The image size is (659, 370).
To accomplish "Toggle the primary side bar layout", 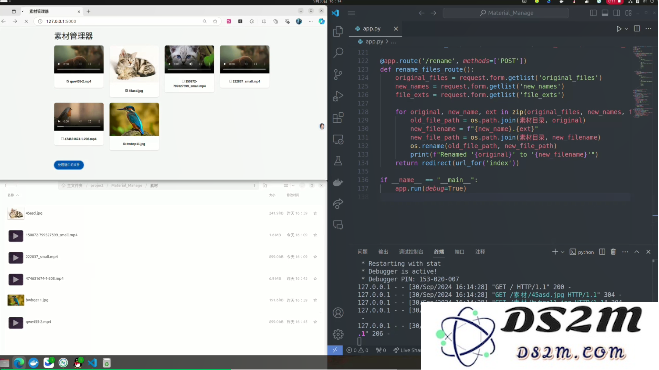I will click(593, 13).
